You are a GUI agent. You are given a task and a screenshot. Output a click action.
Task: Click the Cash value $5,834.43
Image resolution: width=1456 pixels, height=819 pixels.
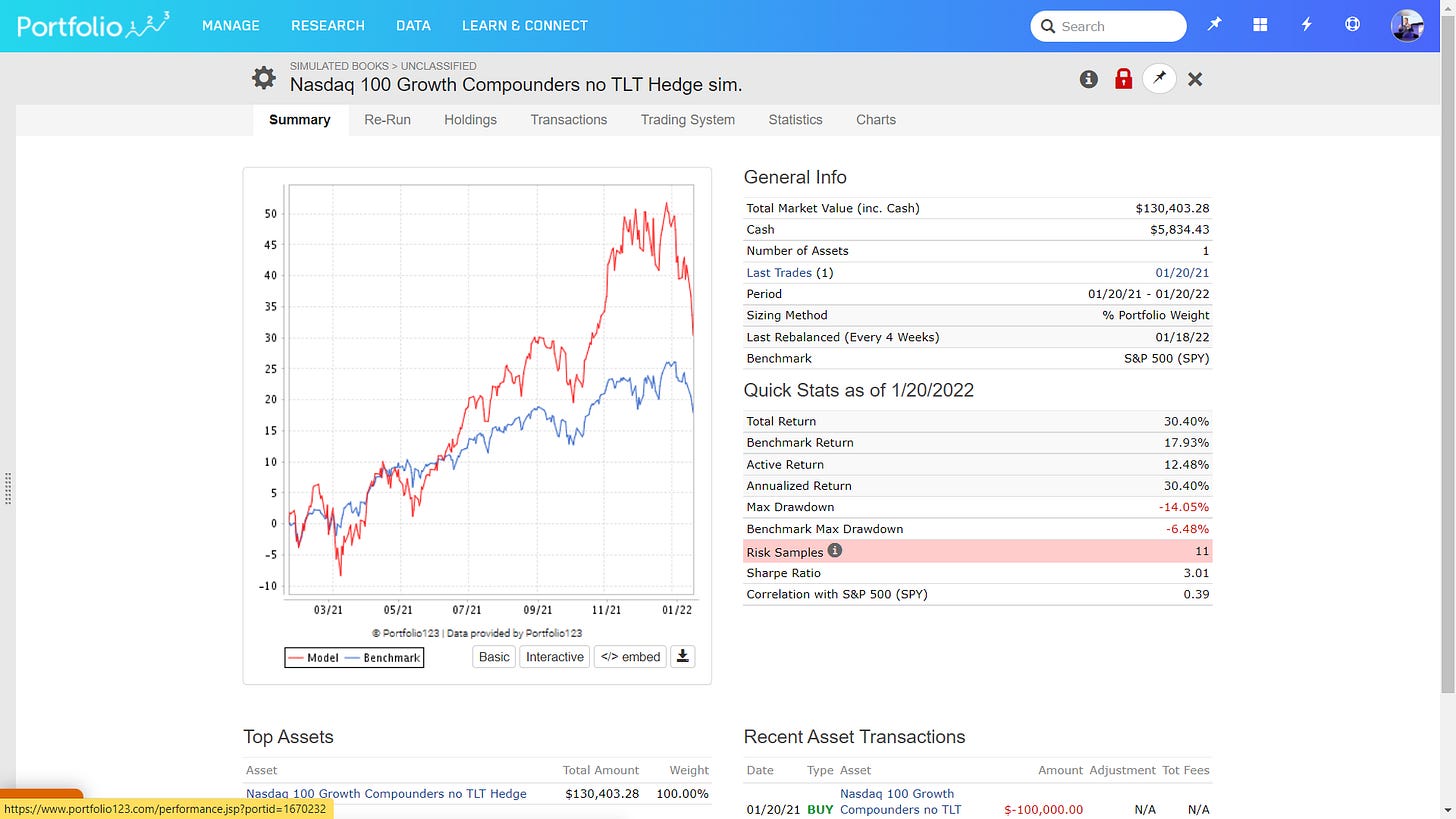[1180, 229]
